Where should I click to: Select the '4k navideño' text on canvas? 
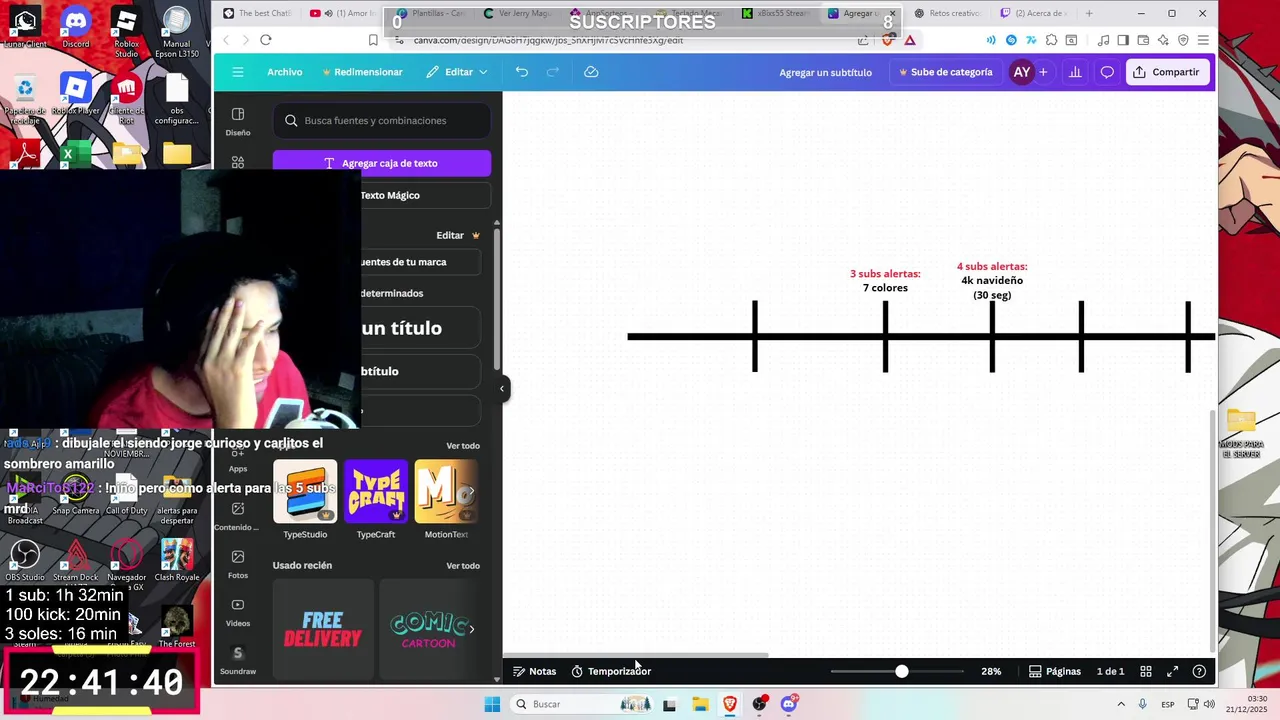(x=992, y=281)
